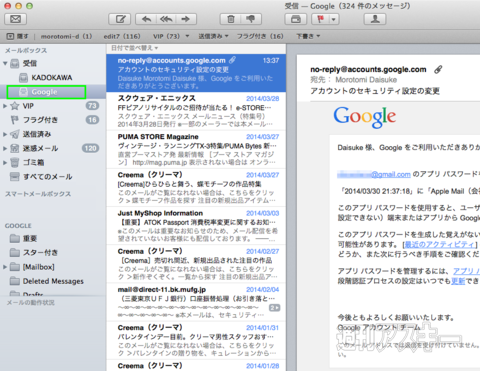Screen dimensions: 480x371
Task: Click the recipient Morotomi Daisuke in header
Action: coord(366,80)
